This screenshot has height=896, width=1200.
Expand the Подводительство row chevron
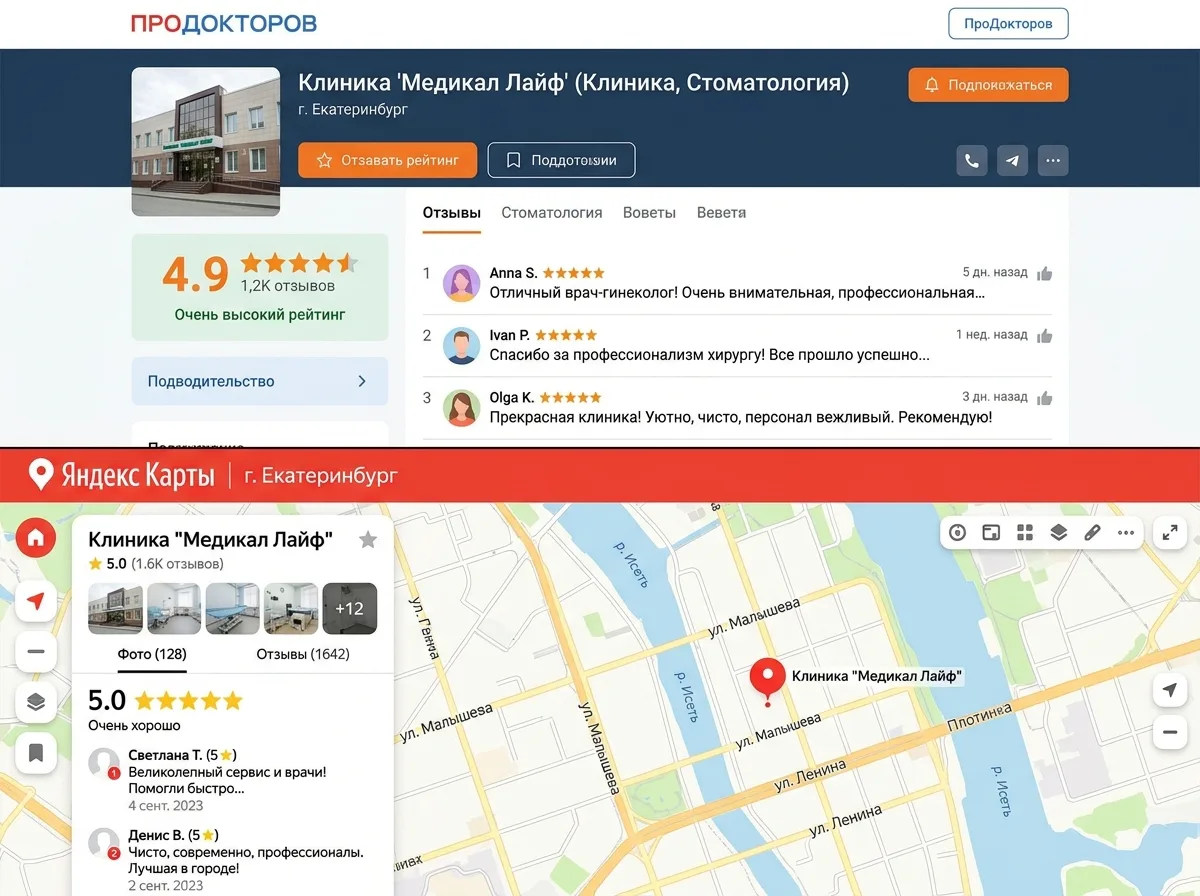[x=362, y=381]
